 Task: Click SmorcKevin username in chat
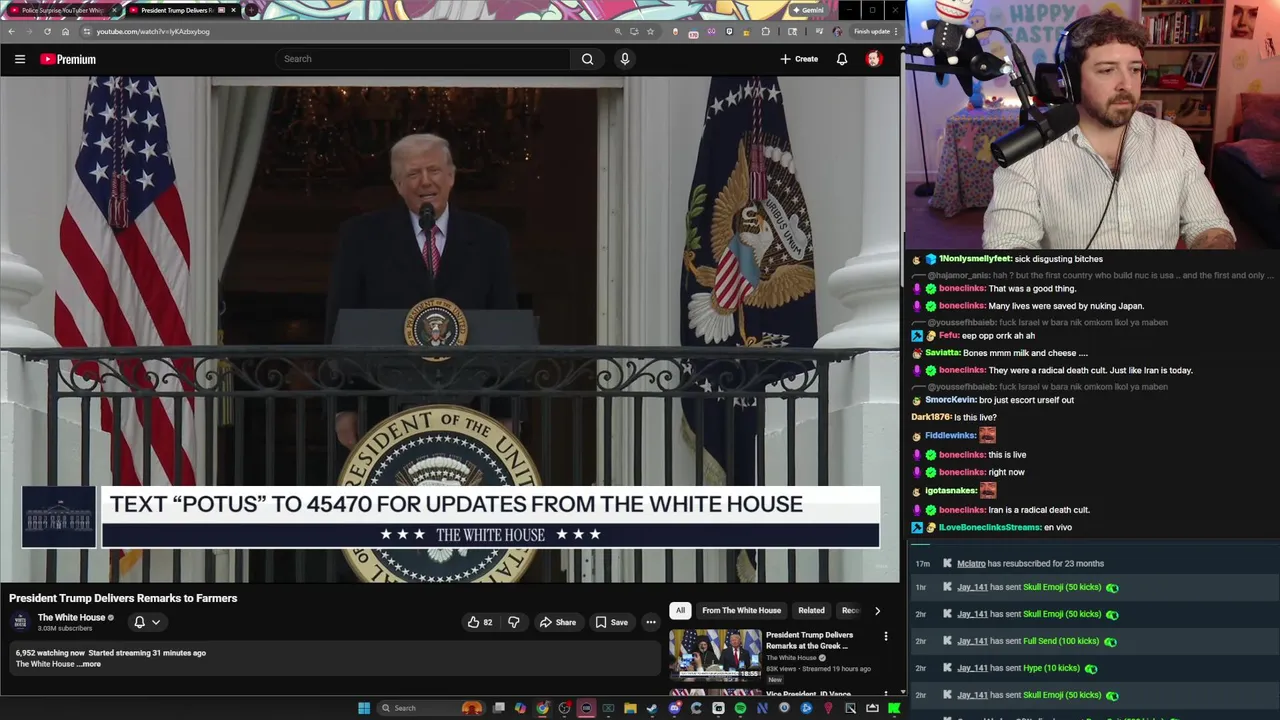click(950, 400)
